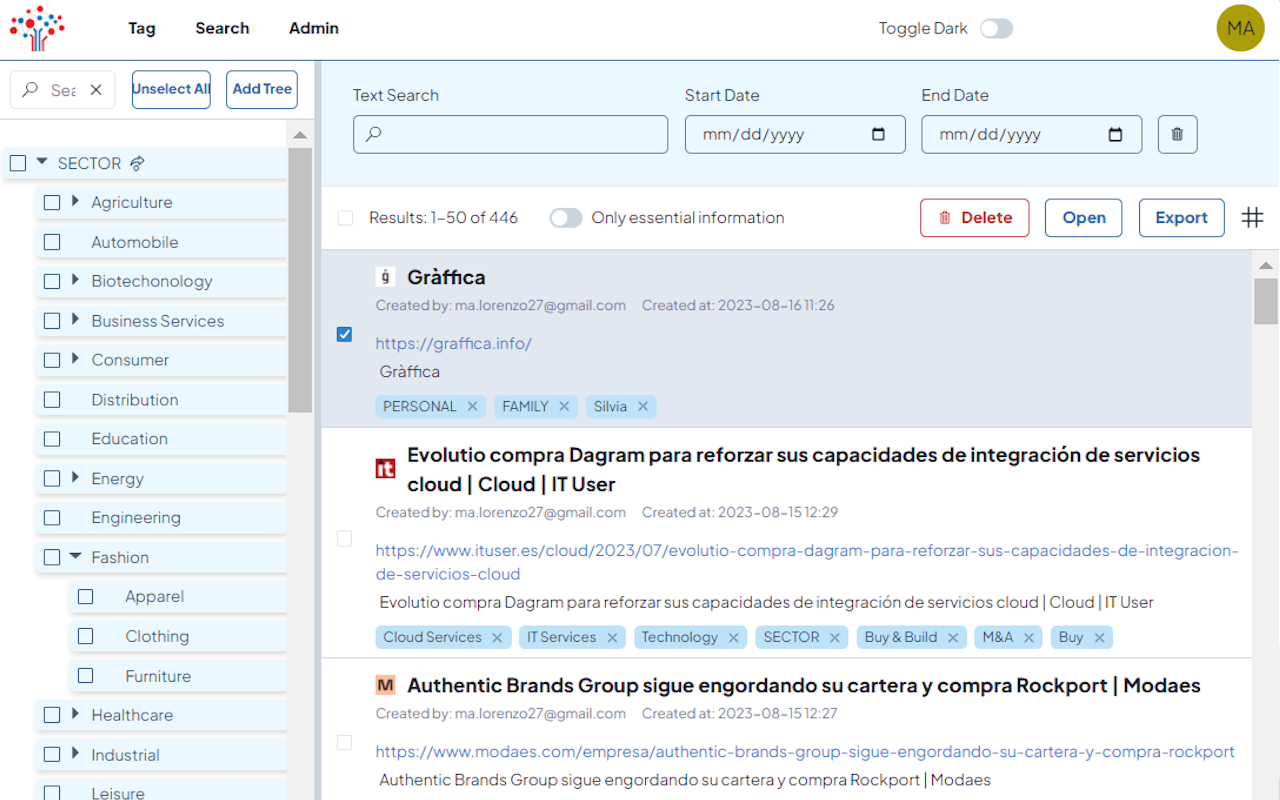Collapse the SECTOR tree node
1280x800 pixels.
[42, 161]
